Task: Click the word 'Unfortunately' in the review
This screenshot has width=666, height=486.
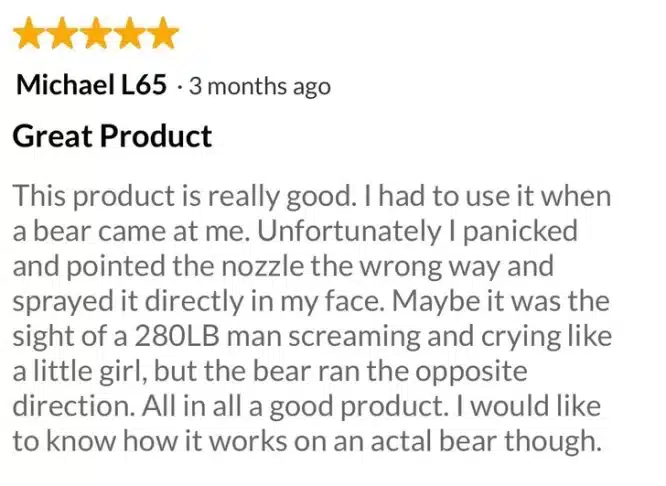Action: pyautogui.click(x=349, y=232)
